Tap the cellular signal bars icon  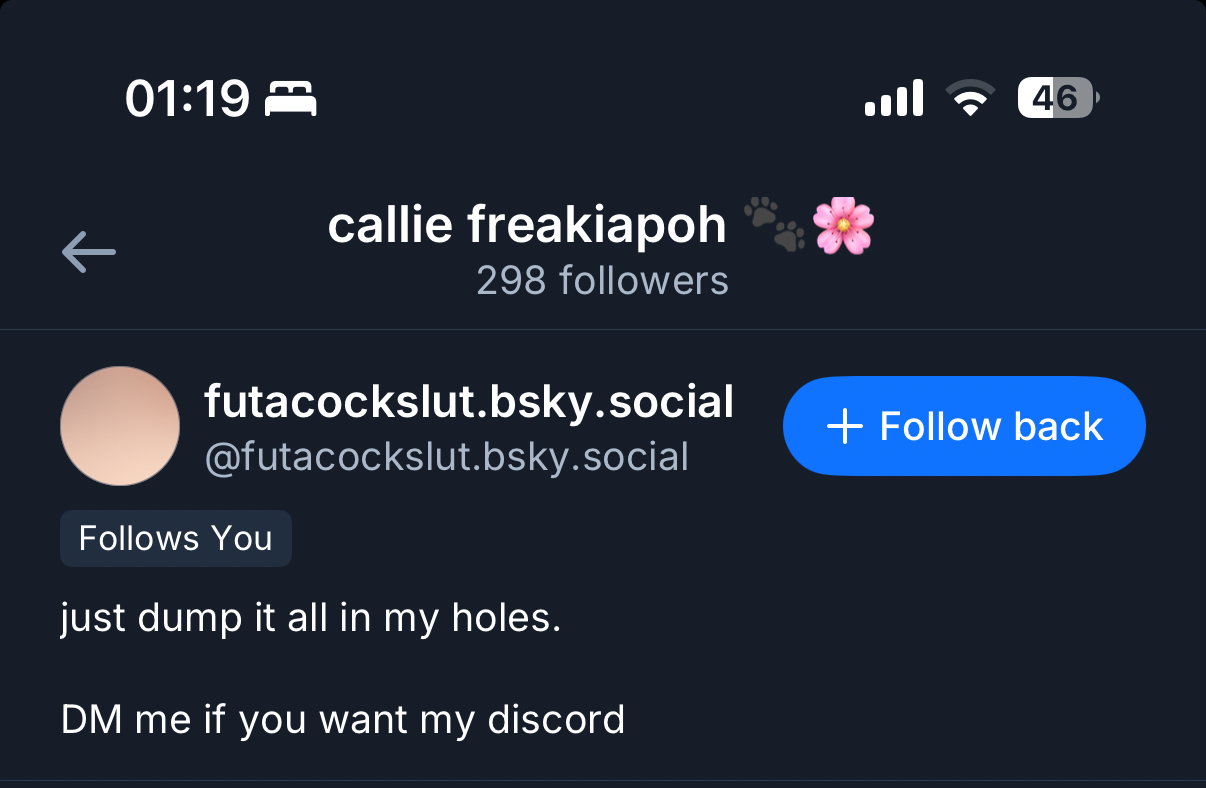893,99
